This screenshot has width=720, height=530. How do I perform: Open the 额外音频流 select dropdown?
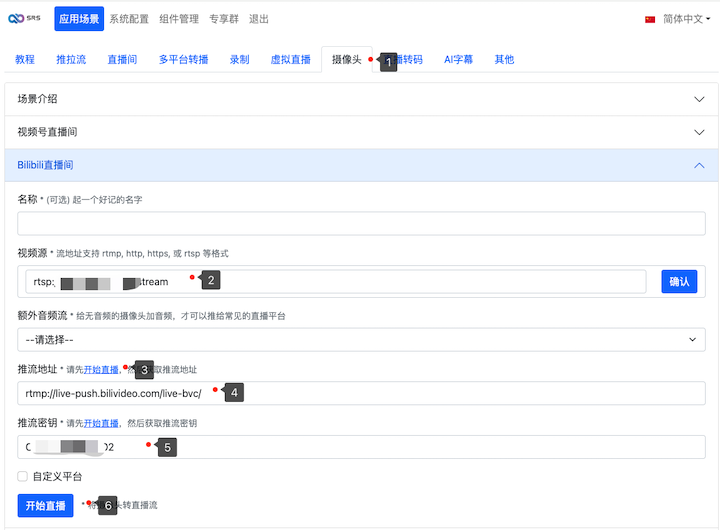[361, 340]
